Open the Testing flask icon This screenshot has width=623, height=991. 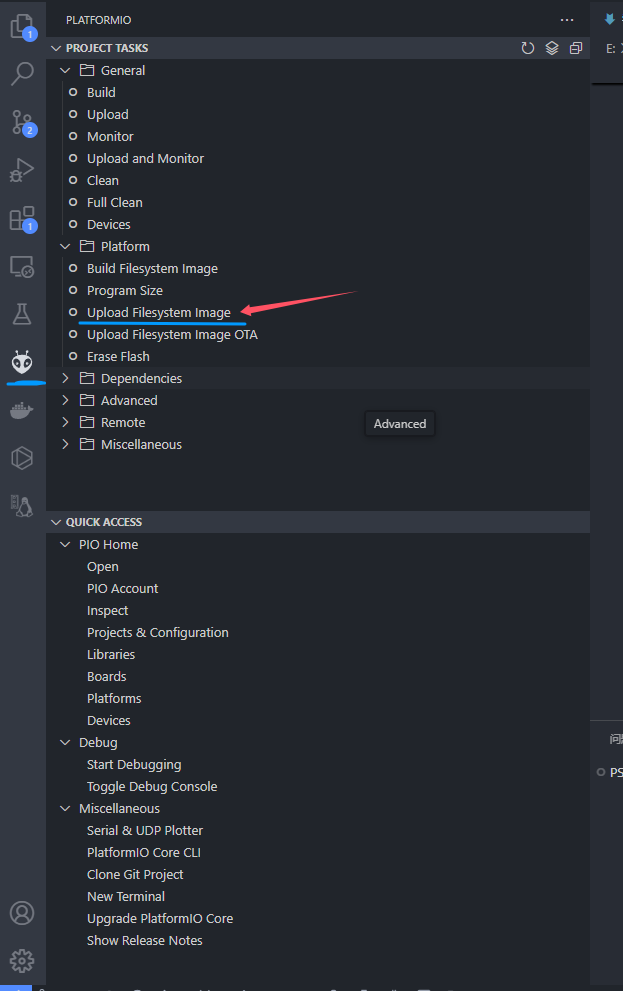click(22, 314)
